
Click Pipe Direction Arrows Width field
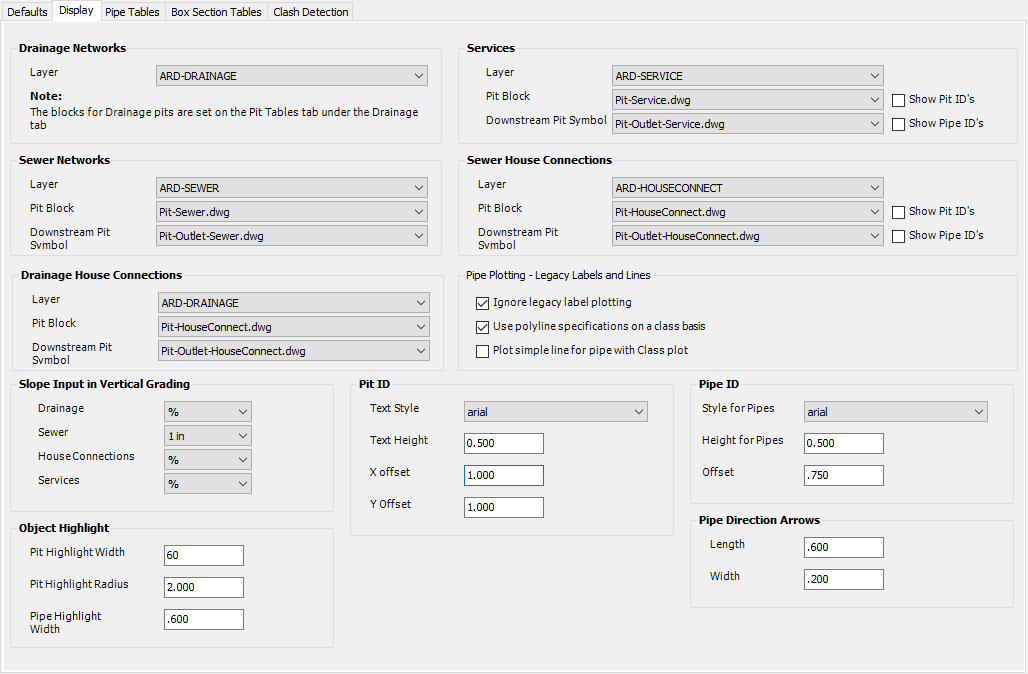[x=844, y=580]
